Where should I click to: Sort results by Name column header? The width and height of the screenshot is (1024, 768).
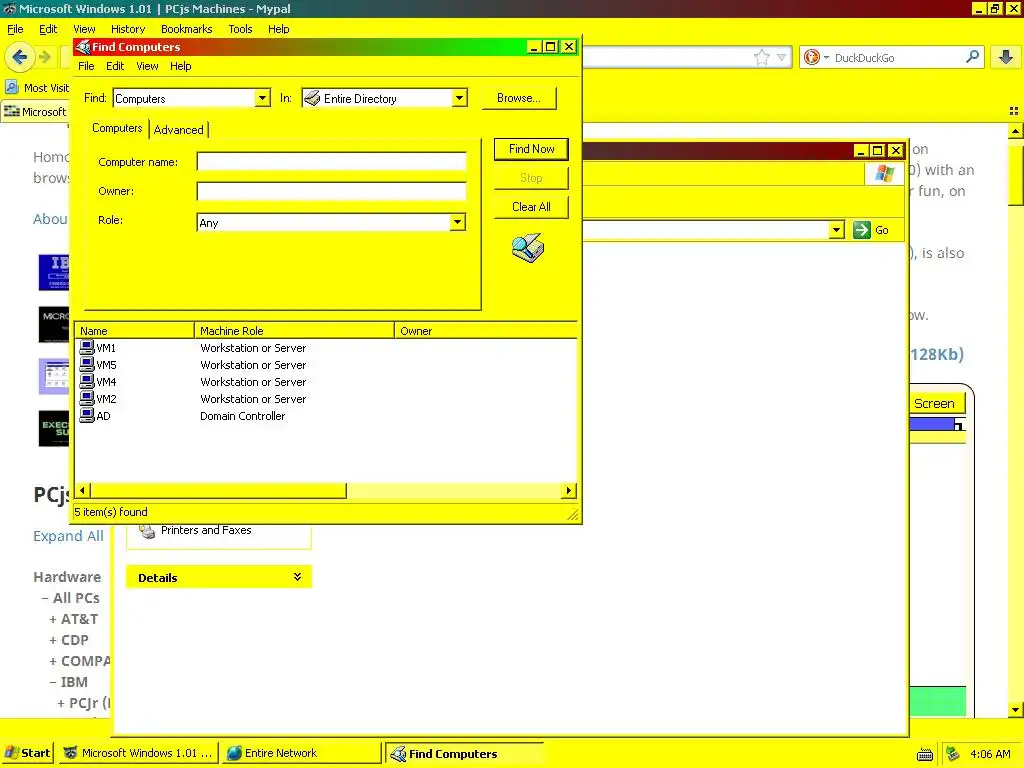135,330
